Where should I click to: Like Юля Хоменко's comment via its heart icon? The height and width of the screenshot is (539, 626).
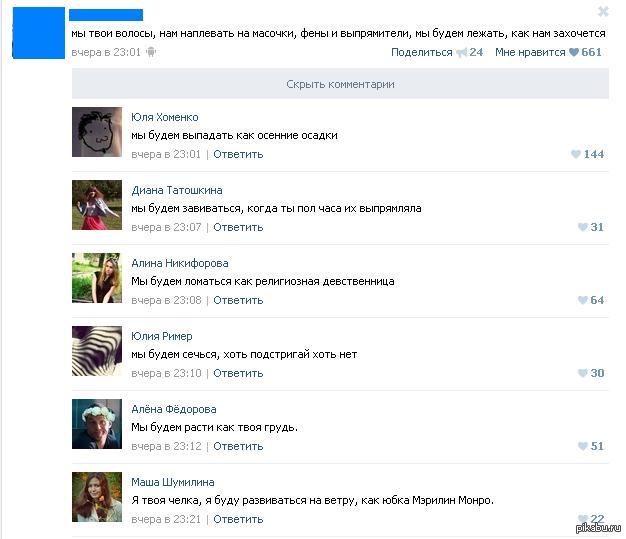pos(576,154)
